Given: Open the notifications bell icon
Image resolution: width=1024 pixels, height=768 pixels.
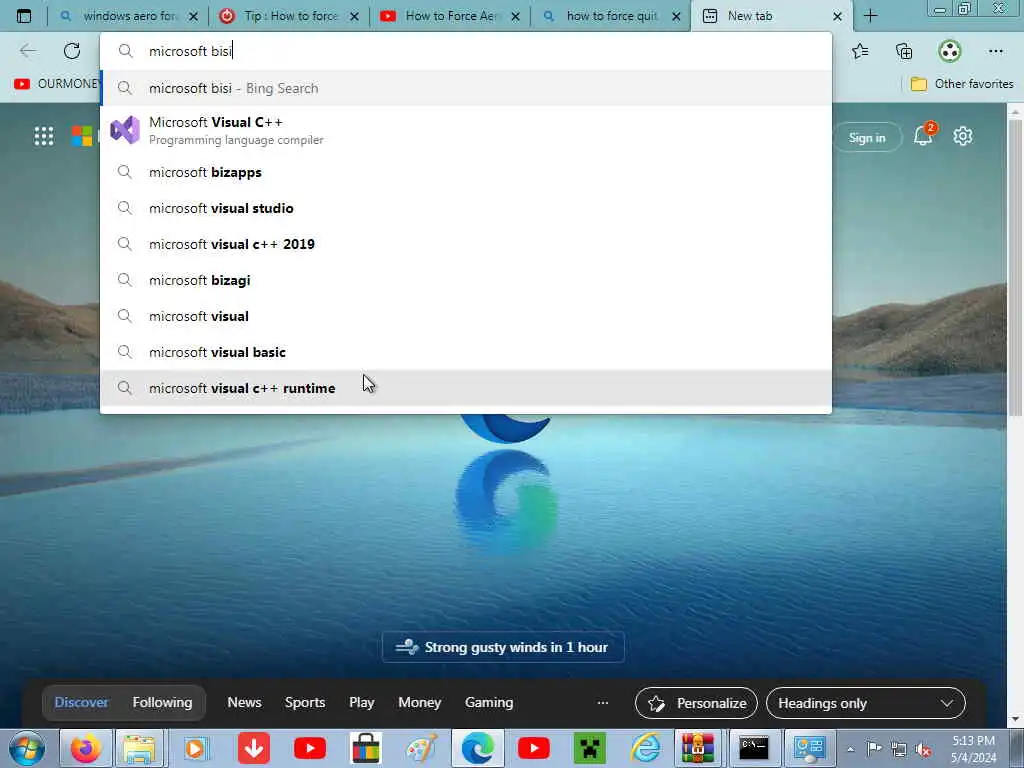Looking at the screenshot, I should coord(923,136).
